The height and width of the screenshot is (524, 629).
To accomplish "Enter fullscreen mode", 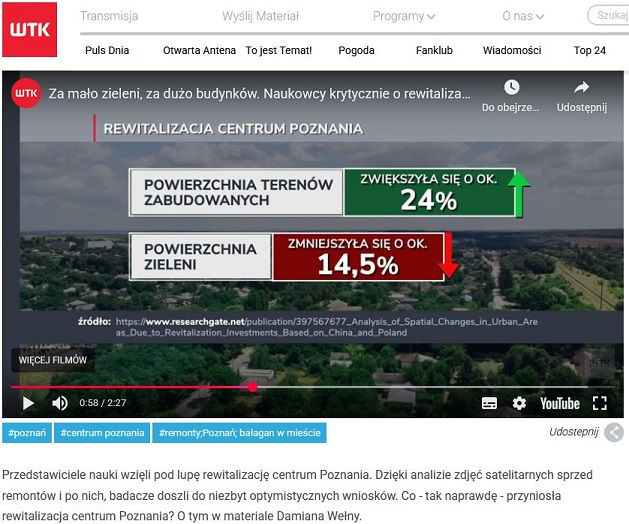I will pos(600,403).
